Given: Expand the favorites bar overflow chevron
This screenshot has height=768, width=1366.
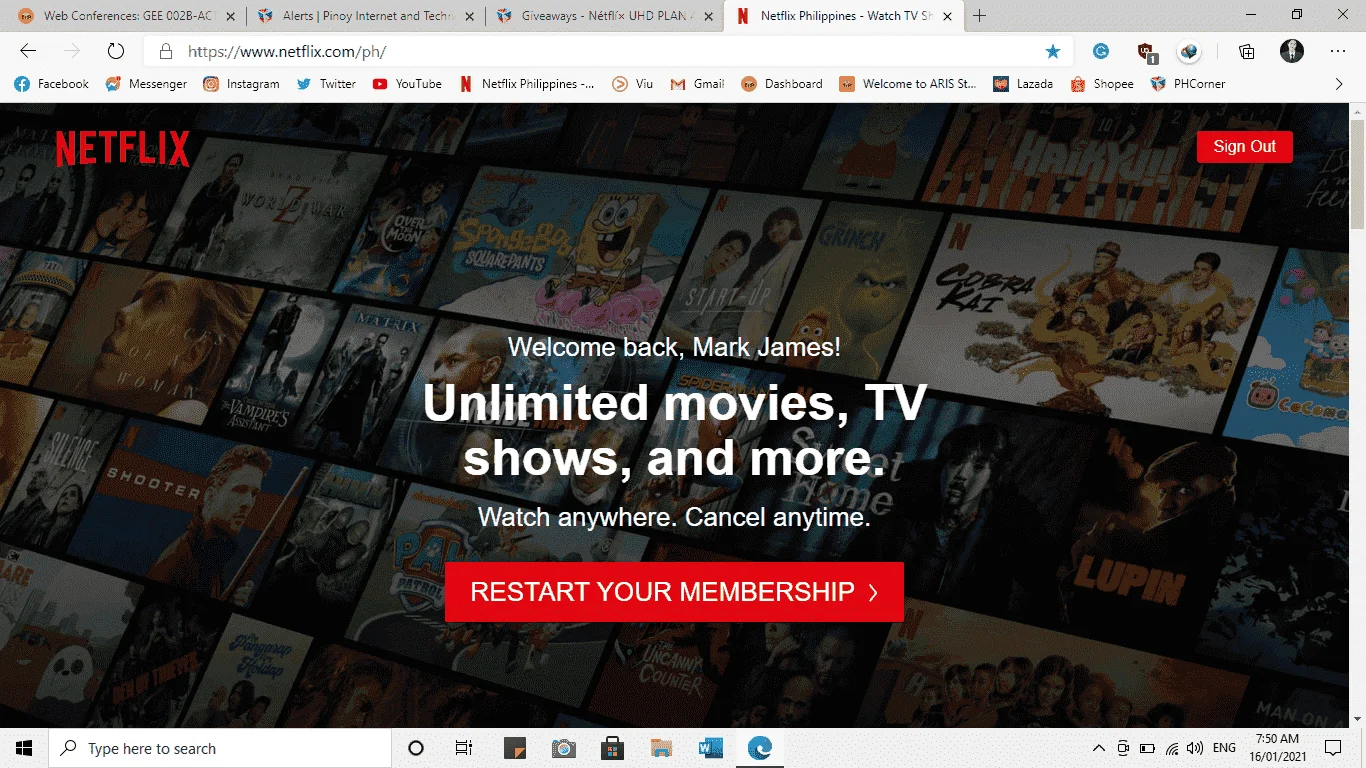Looking at the screenshot, I should 1339,84.
